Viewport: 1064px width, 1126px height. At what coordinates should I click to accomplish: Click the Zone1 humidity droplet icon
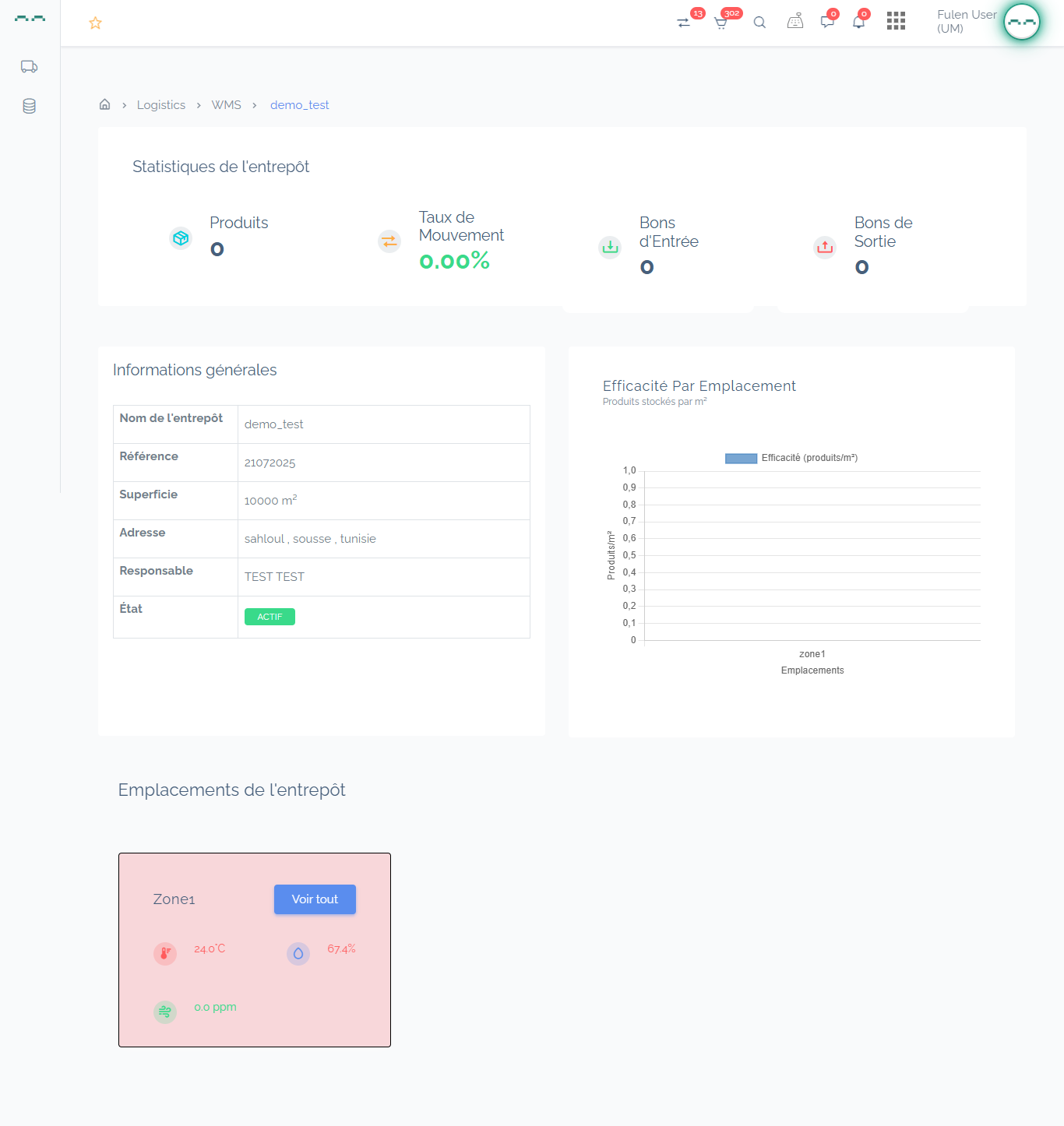298,954
